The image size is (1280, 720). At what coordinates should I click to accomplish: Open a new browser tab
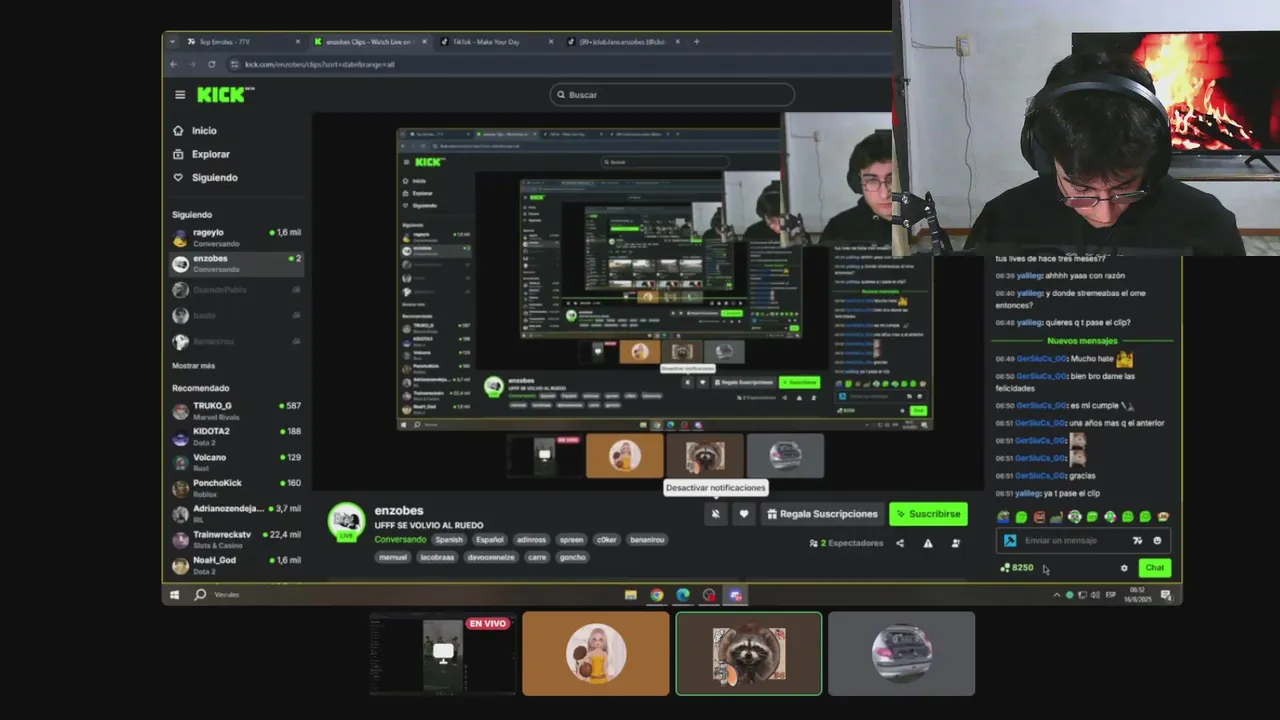(x=697, y=42)
